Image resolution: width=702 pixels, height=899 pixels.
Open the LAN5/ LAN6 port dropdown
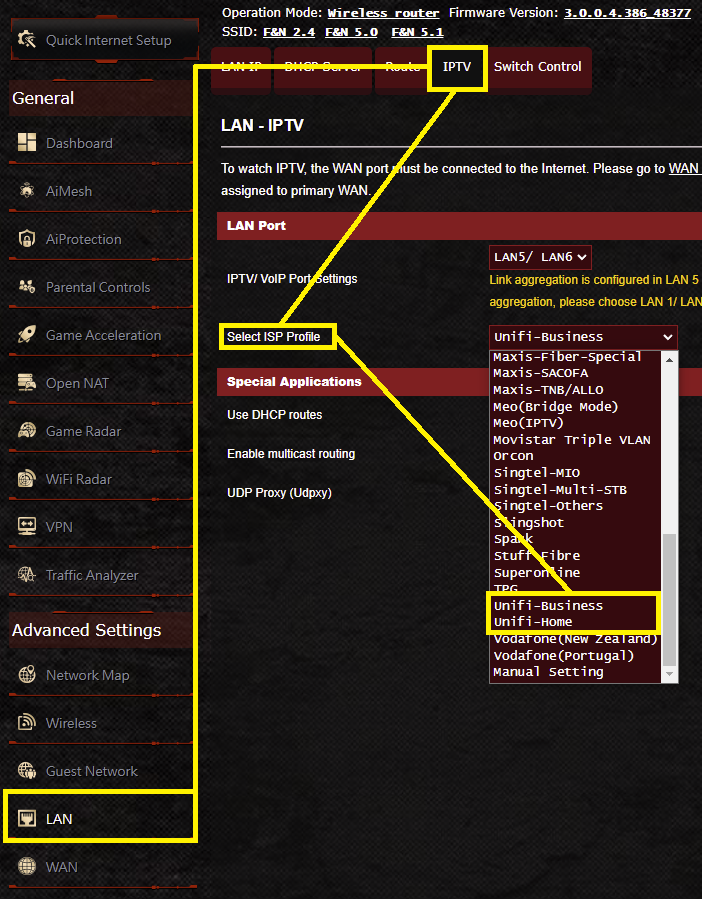pyautogui.click(x=540, y=257)
